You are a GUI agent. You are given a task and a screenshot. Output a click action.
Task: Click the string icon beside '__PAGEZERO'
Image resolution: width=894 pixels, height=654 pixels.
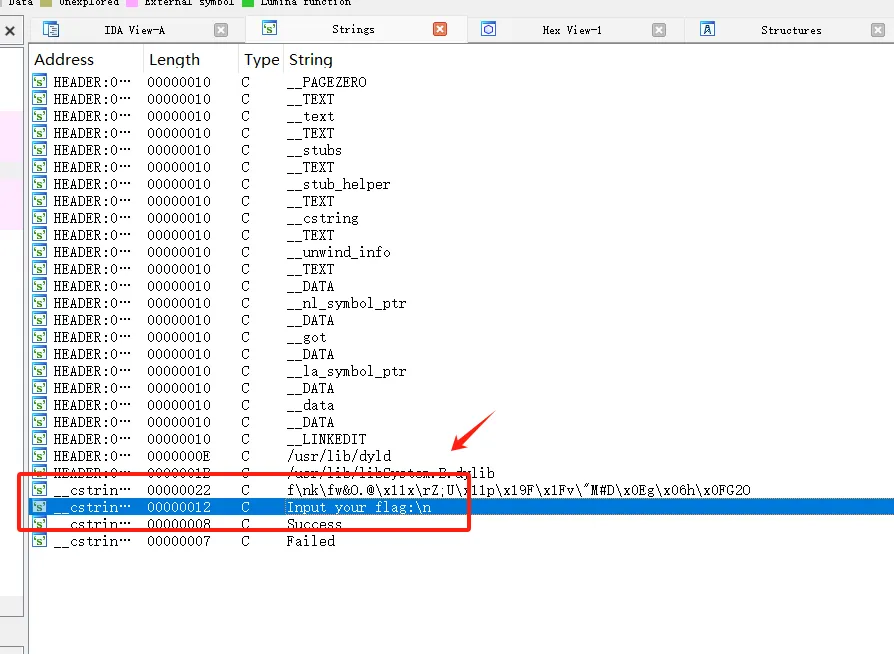point(37,81)
